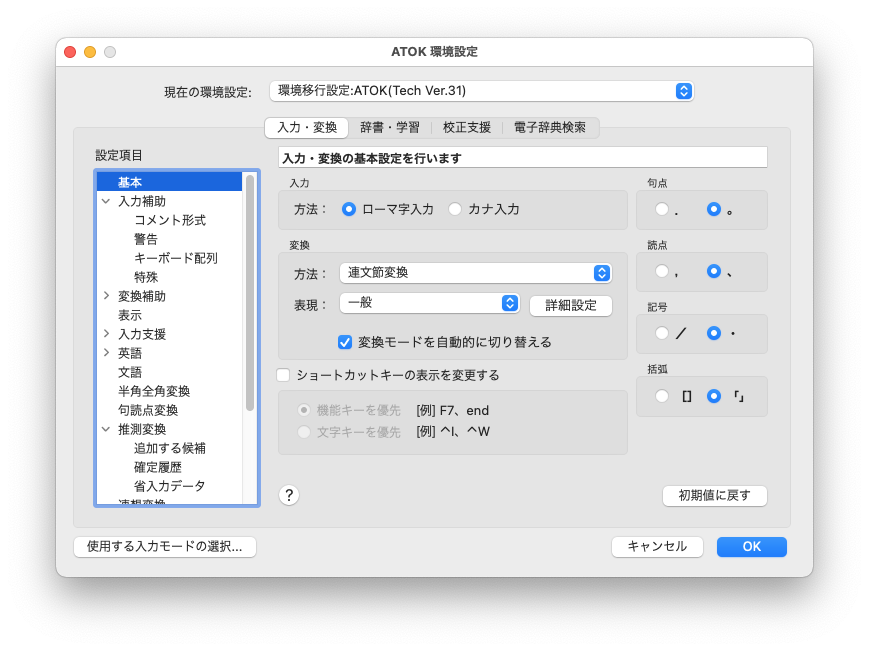The height and width of the screenshot is (651, 869).
Task: Select the slash symbol under 記号
Action: point(660,333)
